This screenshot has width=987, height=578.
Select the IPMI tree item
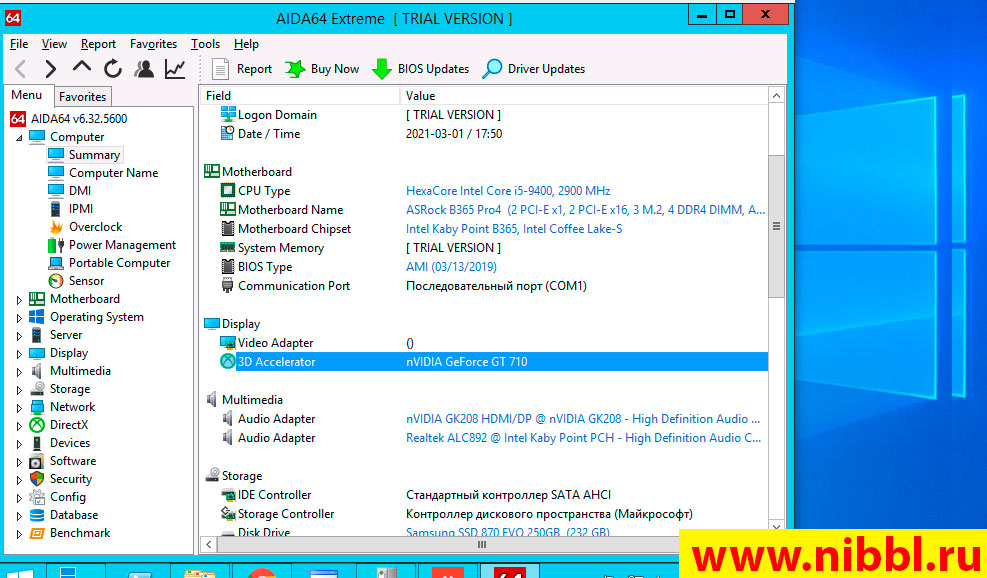pyautogui.click(x=81, y=208)
